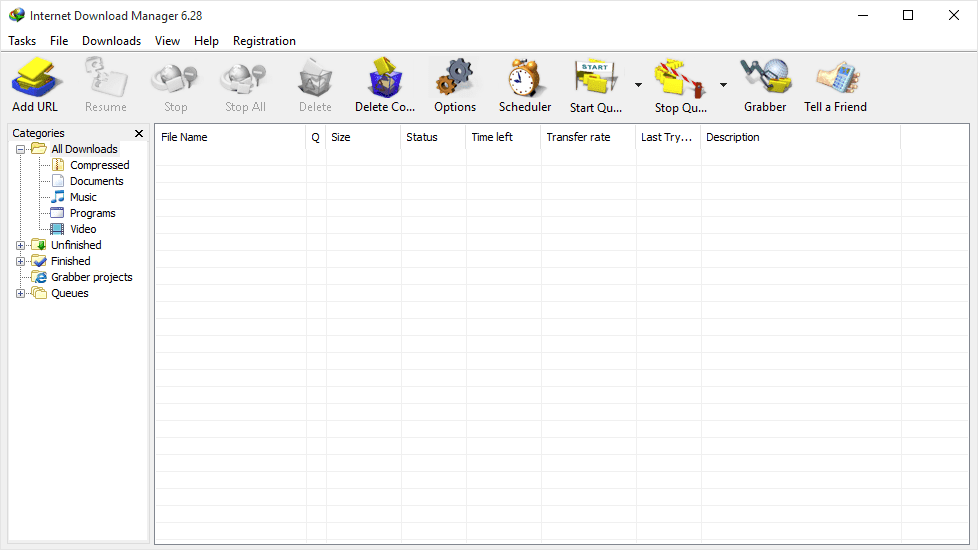Sort by File Name column header
This screenshot has width=978, height=550.
pyautogui.click(x=230, y=137)
